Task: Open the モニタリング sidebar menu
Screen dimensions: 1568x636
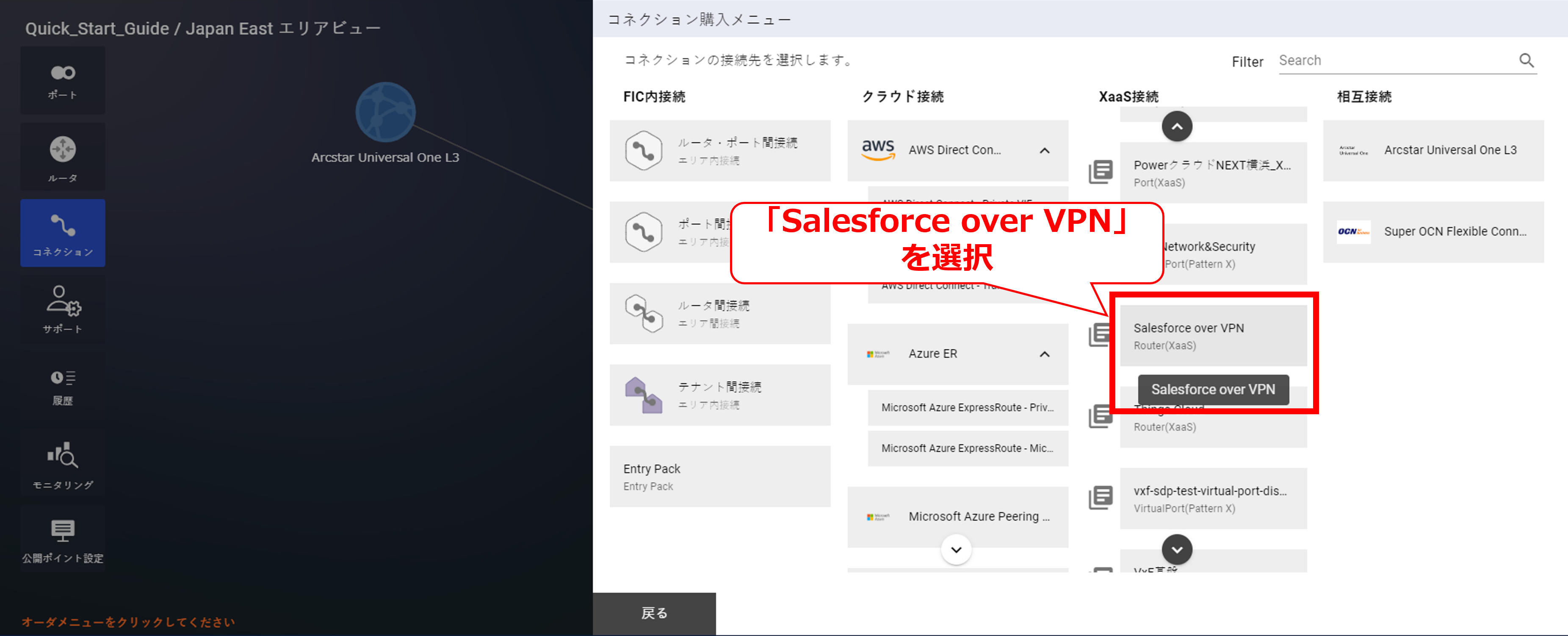Action: 63,462
